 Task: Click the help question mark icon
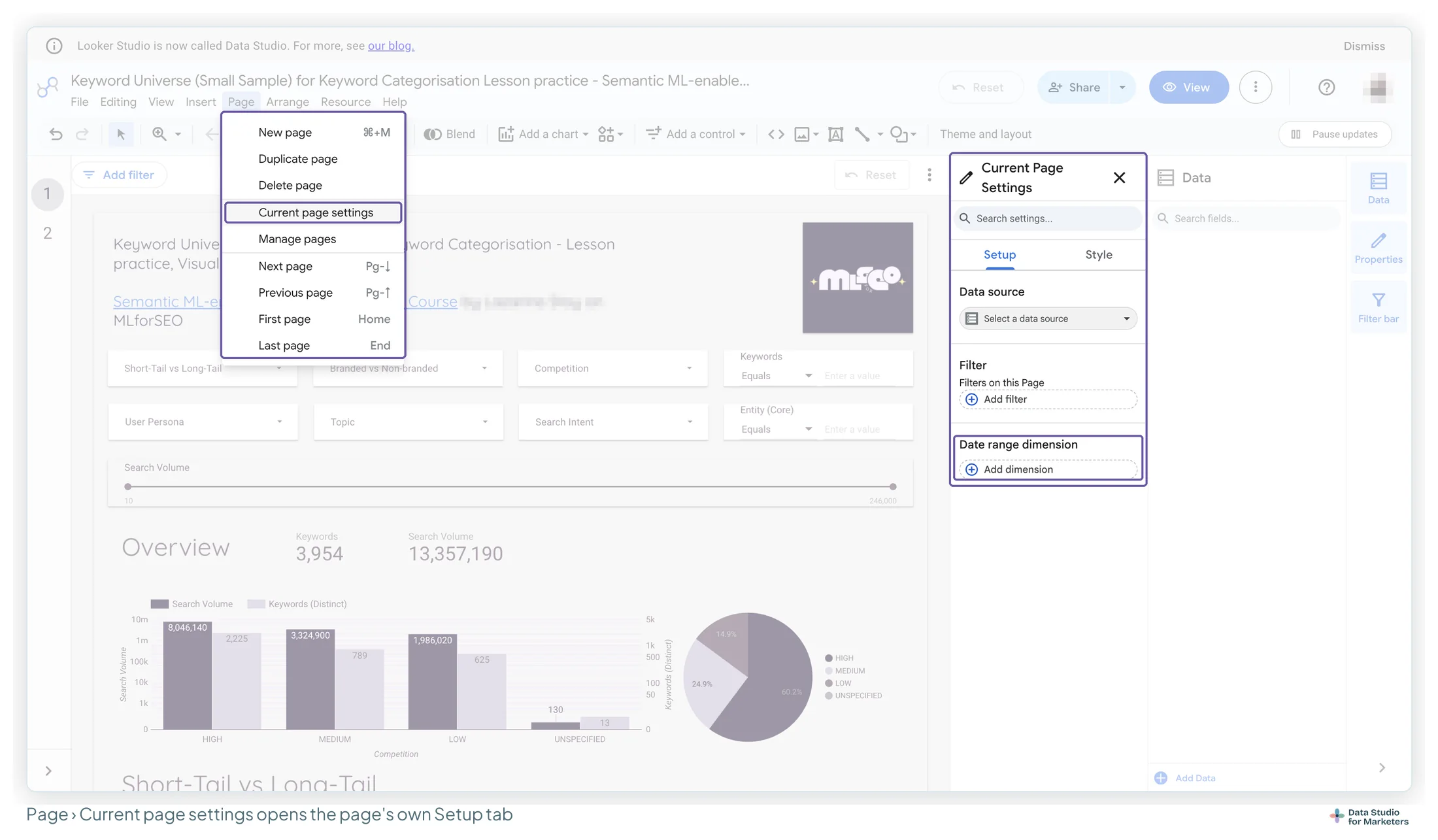click(1326, 87)
